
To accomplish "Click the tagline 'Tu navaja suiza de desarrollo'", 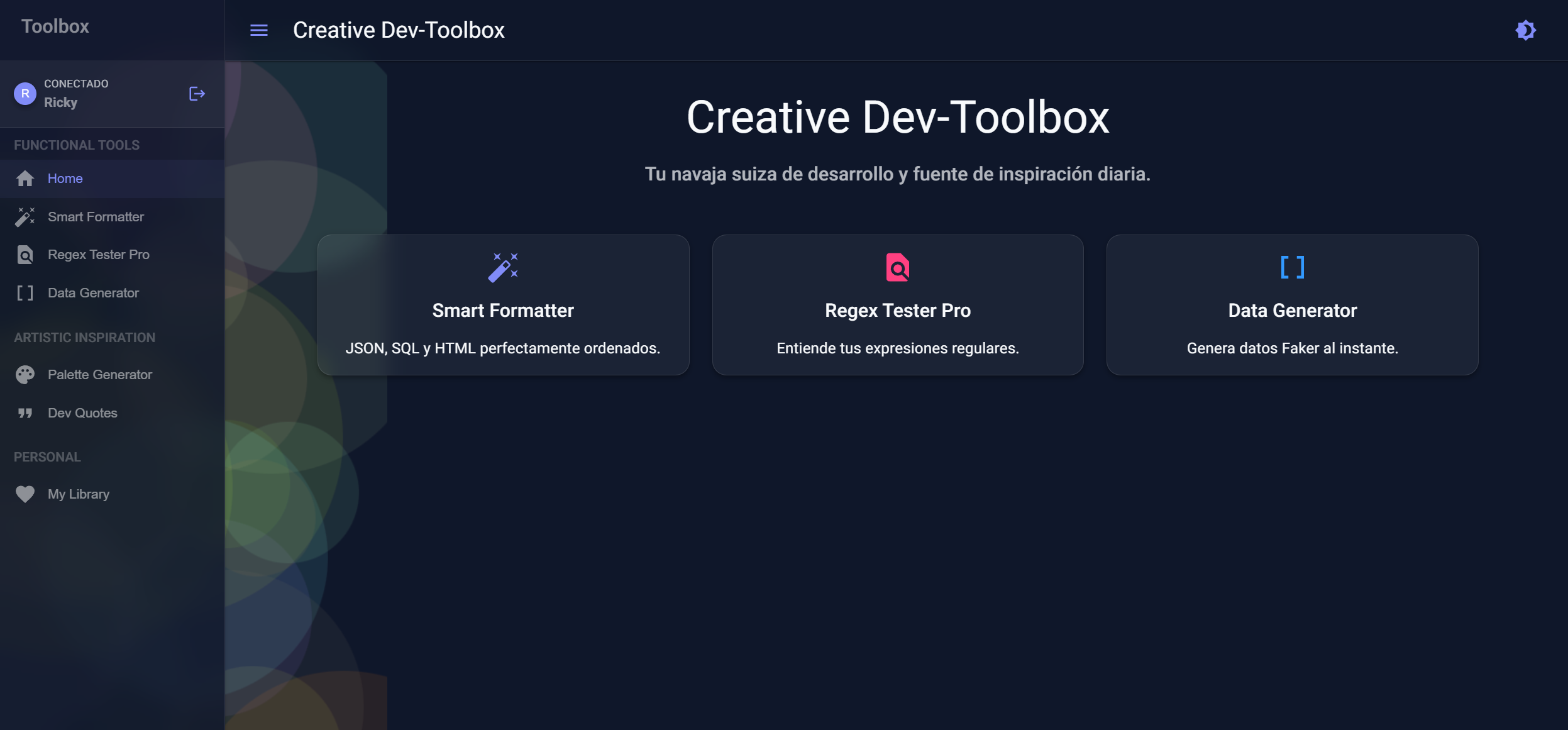I will pos(897,174).
